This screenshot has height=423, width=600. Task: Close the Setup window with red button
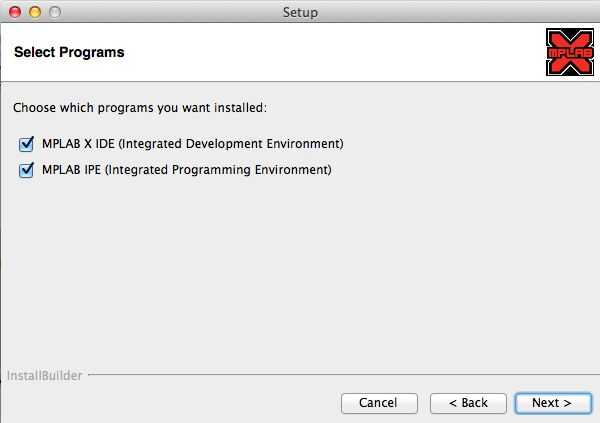15,12
